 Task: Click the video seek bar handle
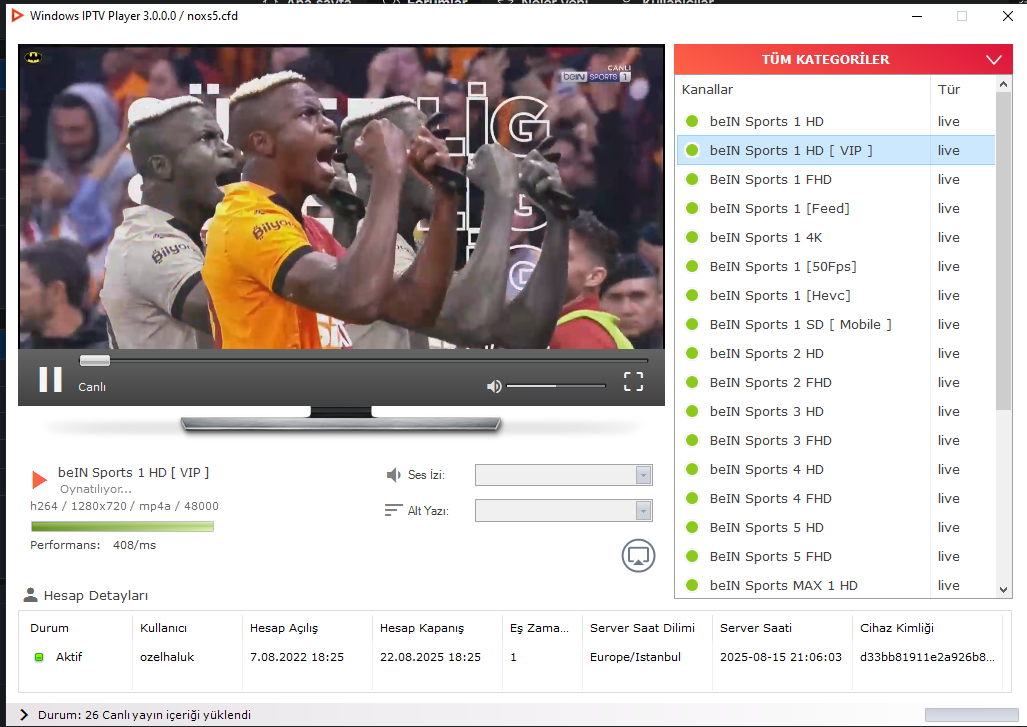[x=95, y=360]
